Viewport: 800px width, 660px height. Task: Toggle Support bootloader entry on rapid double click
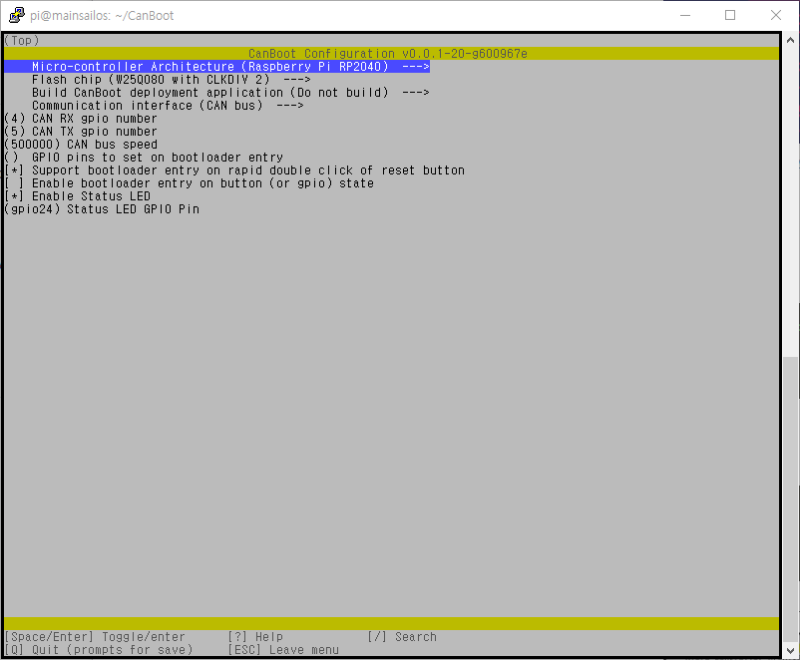240,170
